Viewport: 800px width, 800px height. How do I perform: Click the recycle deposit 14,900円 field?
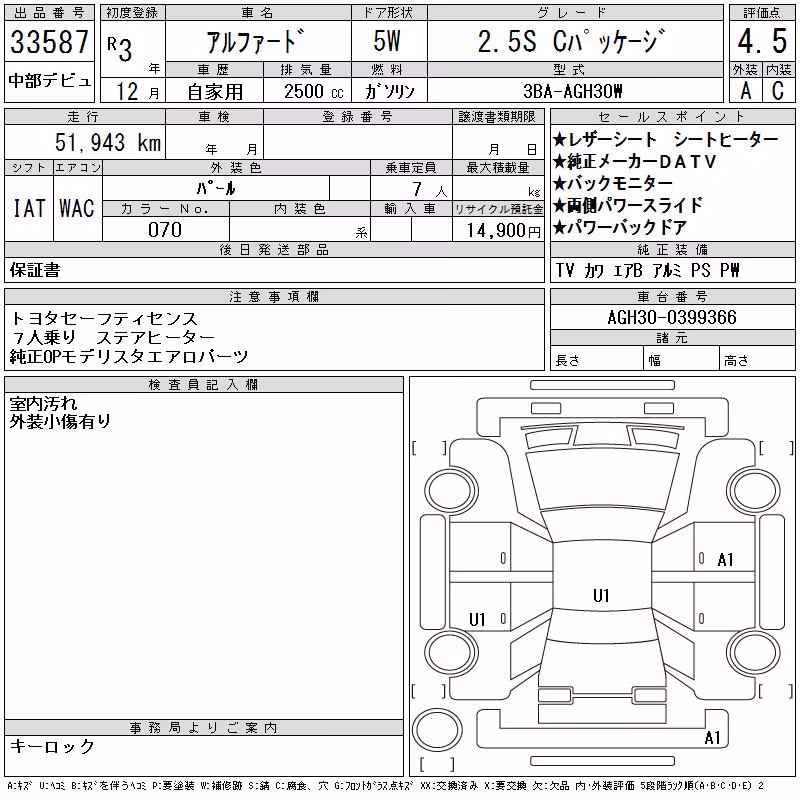pyautogui.click(x=498, y=230)
